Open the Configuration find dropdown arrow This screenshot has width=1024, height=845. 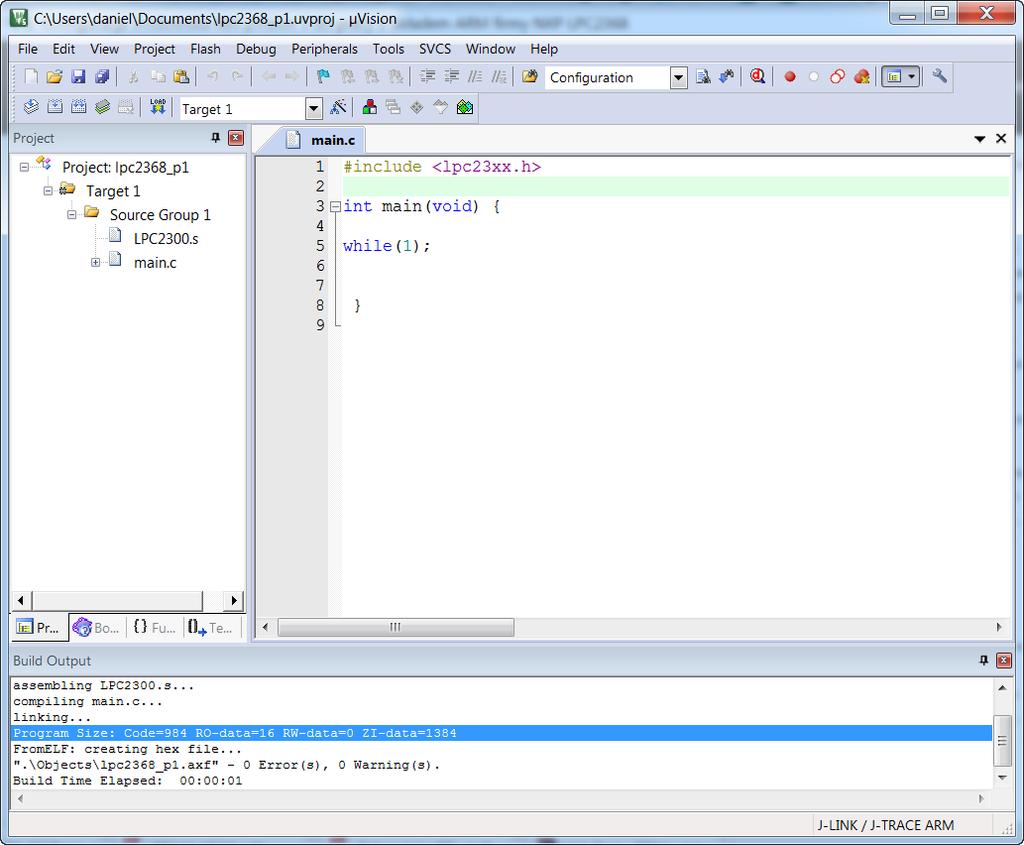click(x=679, y=78)
